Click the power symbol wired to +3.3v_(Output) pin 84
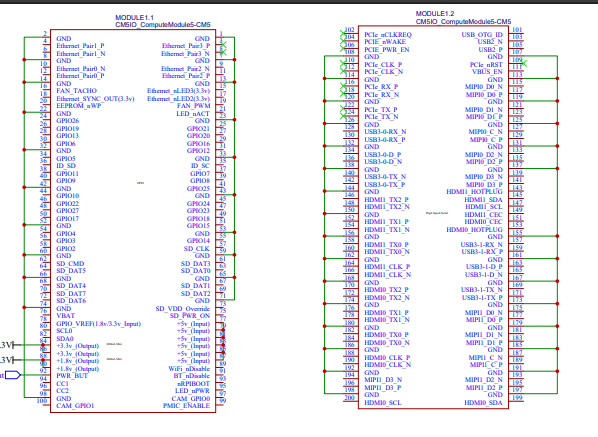 click(x=8, y=345)
